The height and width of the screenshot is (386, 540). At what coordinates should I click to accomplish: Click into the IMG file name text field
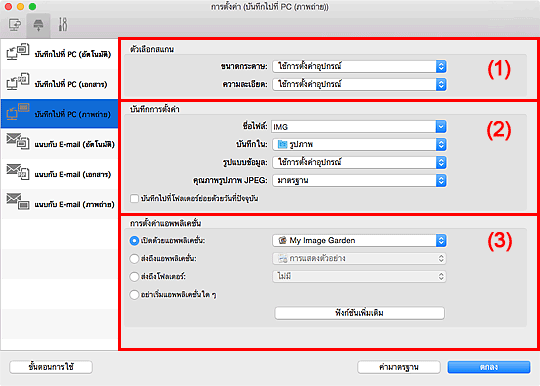[353, 127]
